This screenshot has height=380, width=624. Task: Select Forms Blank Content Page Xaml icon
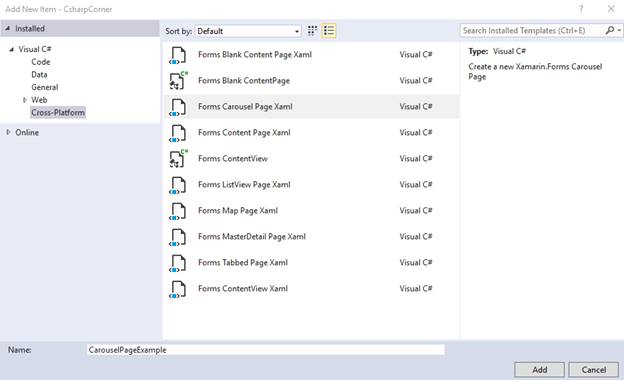pos(178,55)
